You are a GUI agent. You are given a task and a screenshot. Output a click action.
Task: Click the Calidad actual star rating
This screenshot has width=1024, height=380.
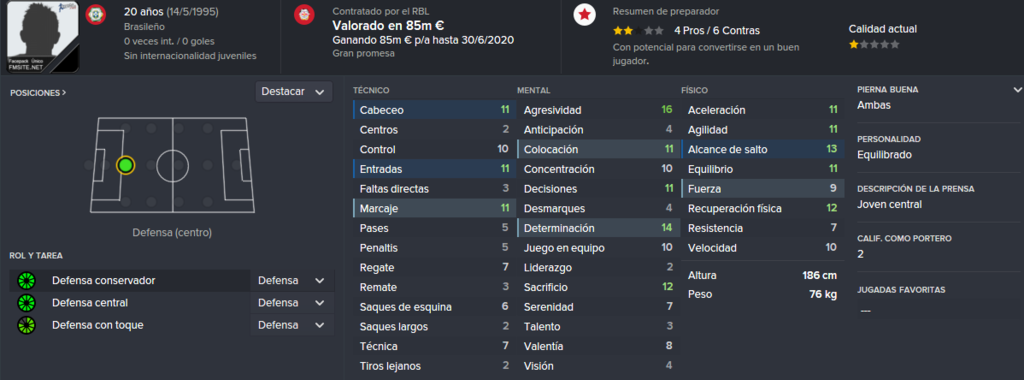click(x=874, y=44)
